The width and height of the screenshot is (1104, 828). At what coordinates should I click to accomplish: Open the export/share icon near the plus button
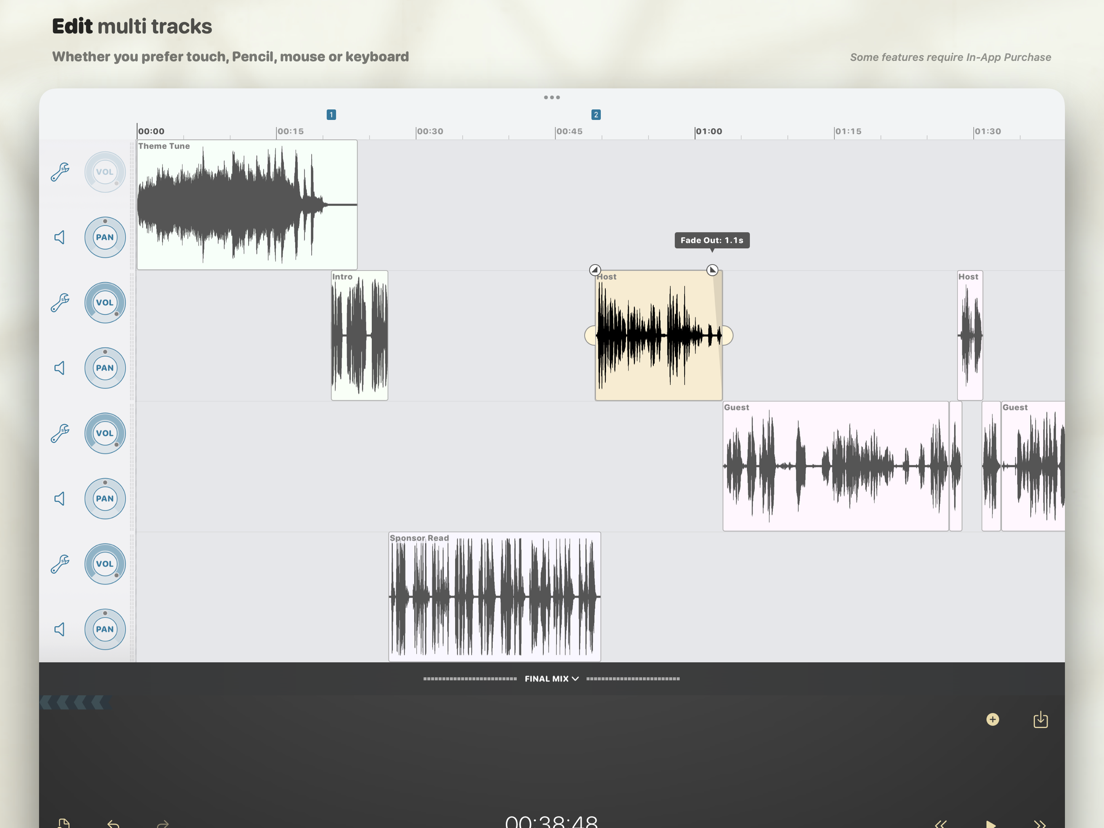pyautogui.click(x=1040, y=719)
